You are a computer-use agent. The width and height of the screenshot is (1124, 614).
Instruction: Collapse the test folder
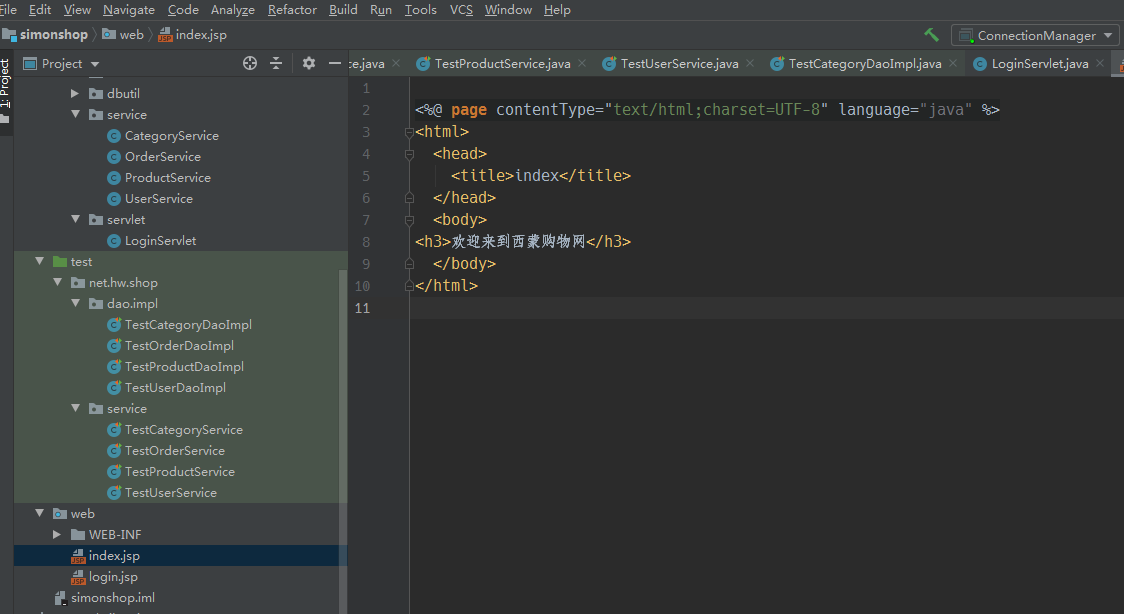[x=39, y=262]
